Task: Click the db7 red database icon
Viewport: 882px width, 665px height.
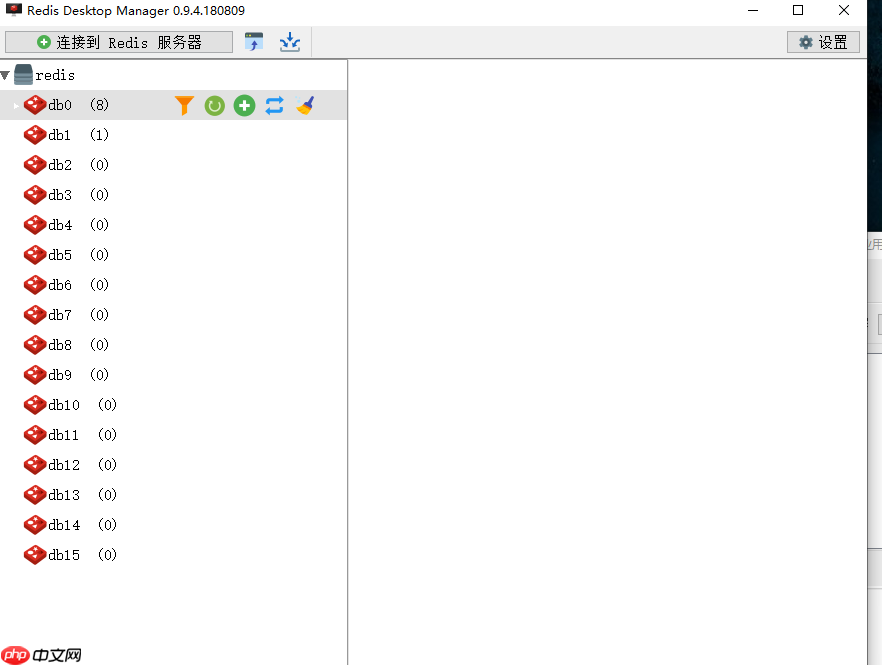Action: 35,315
